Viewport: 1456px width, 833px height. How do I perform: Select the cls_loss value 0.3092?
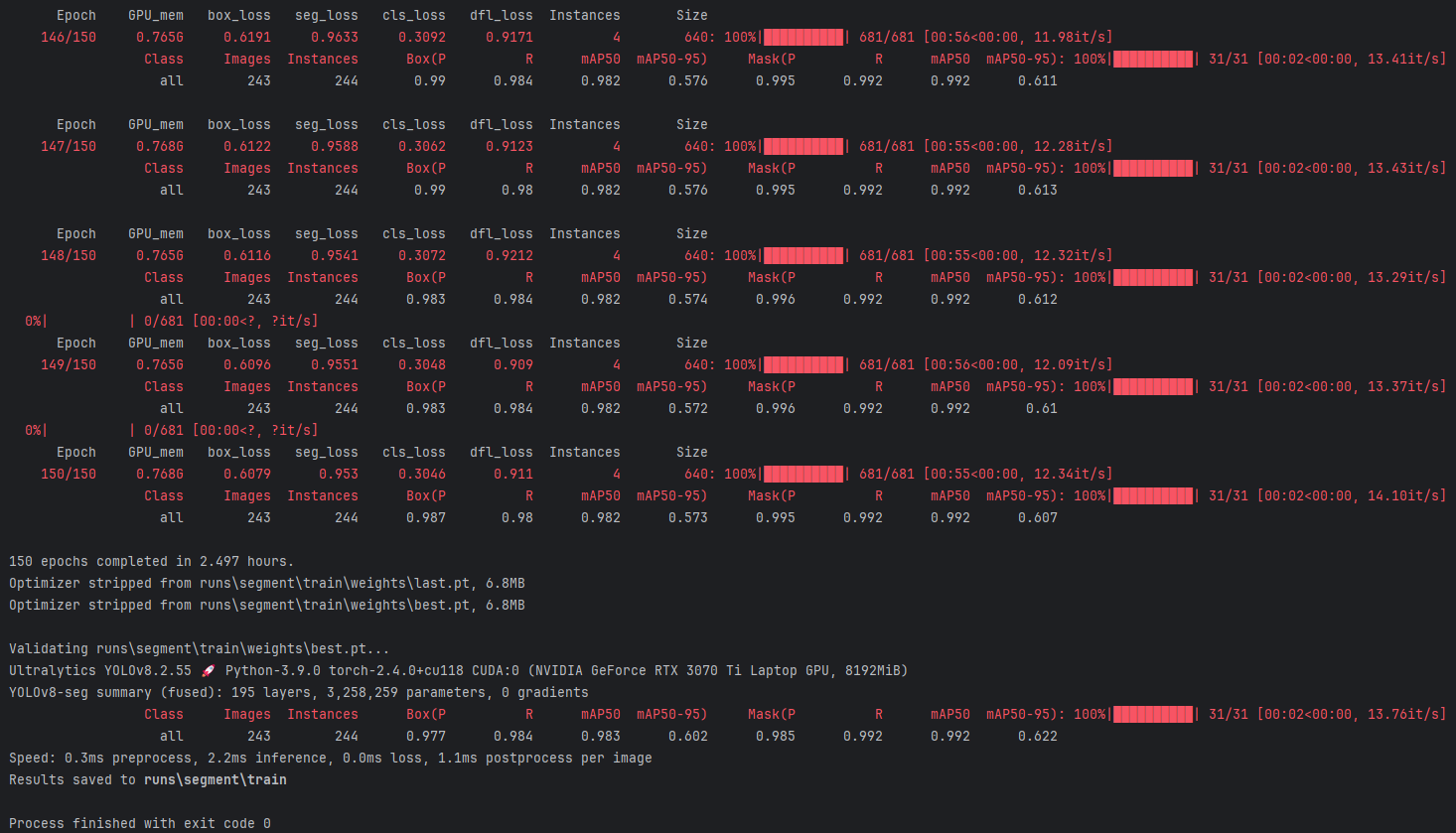pos(422,37)
